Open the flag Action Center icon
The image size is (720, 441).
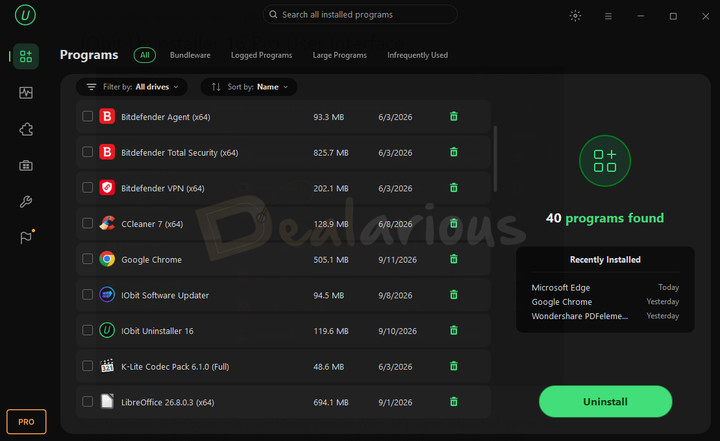(x=26, y=237)
